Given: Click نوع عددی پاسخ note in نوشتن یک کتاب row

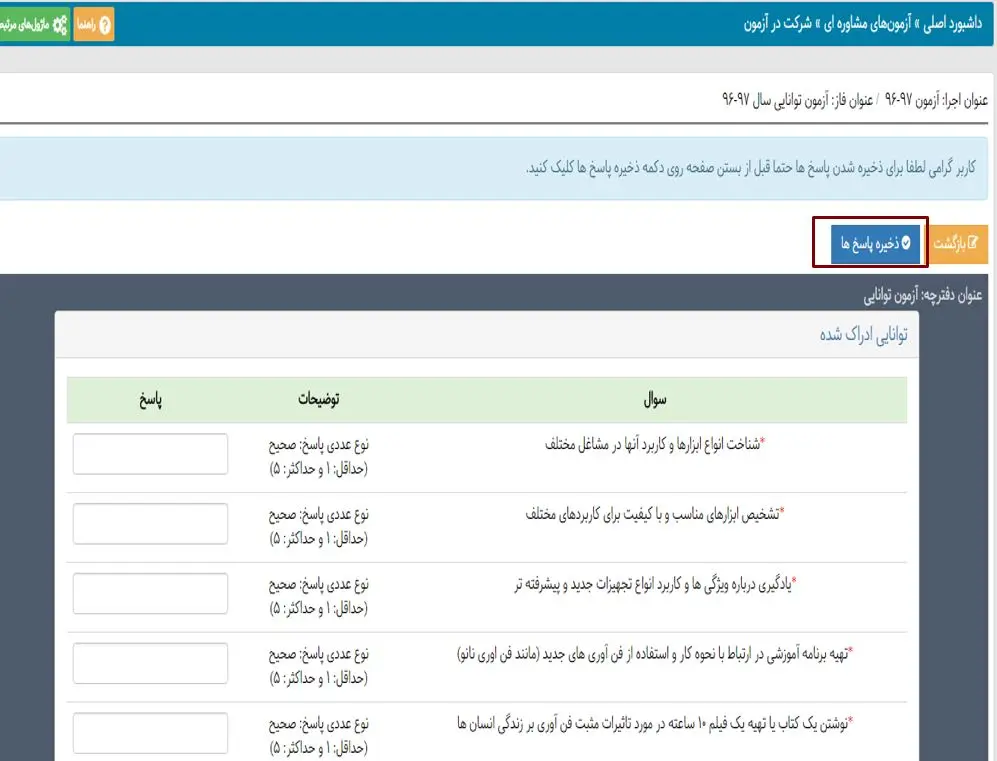Looking at the screenshot, I should pos(319,725).
